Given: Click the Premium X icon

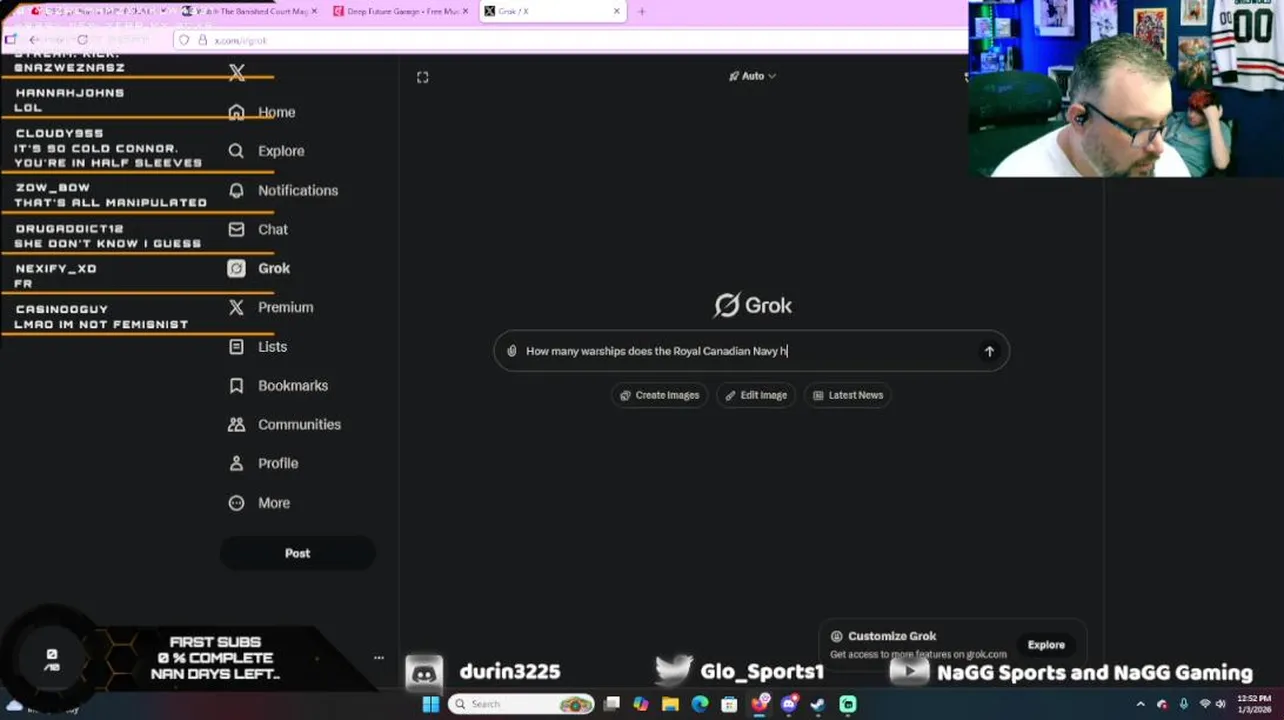Looking at the screenshot, I should 236,307.
